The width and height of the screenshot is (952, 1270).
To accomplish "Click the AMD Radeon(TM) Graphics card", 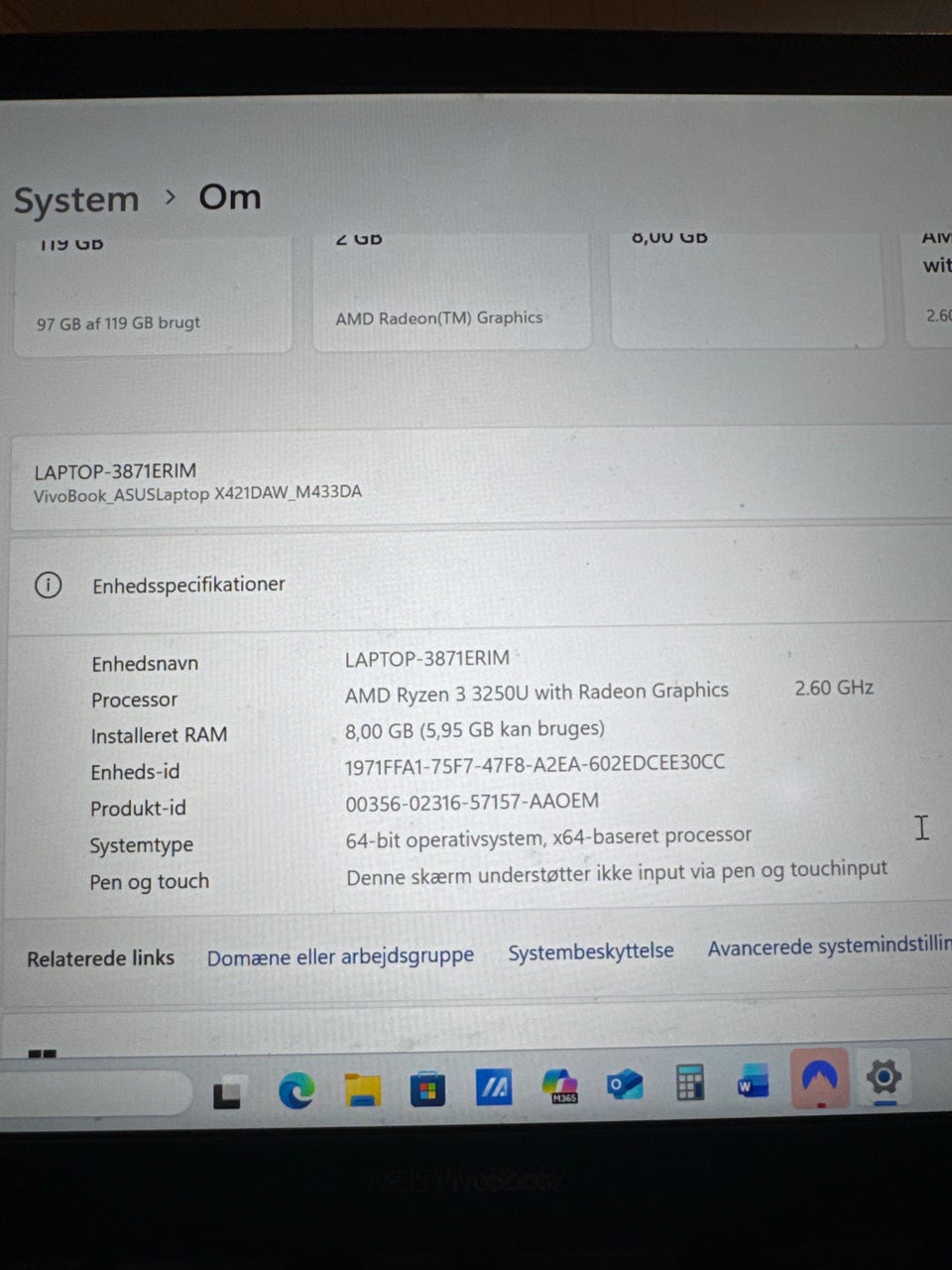I will click(452, 292).
